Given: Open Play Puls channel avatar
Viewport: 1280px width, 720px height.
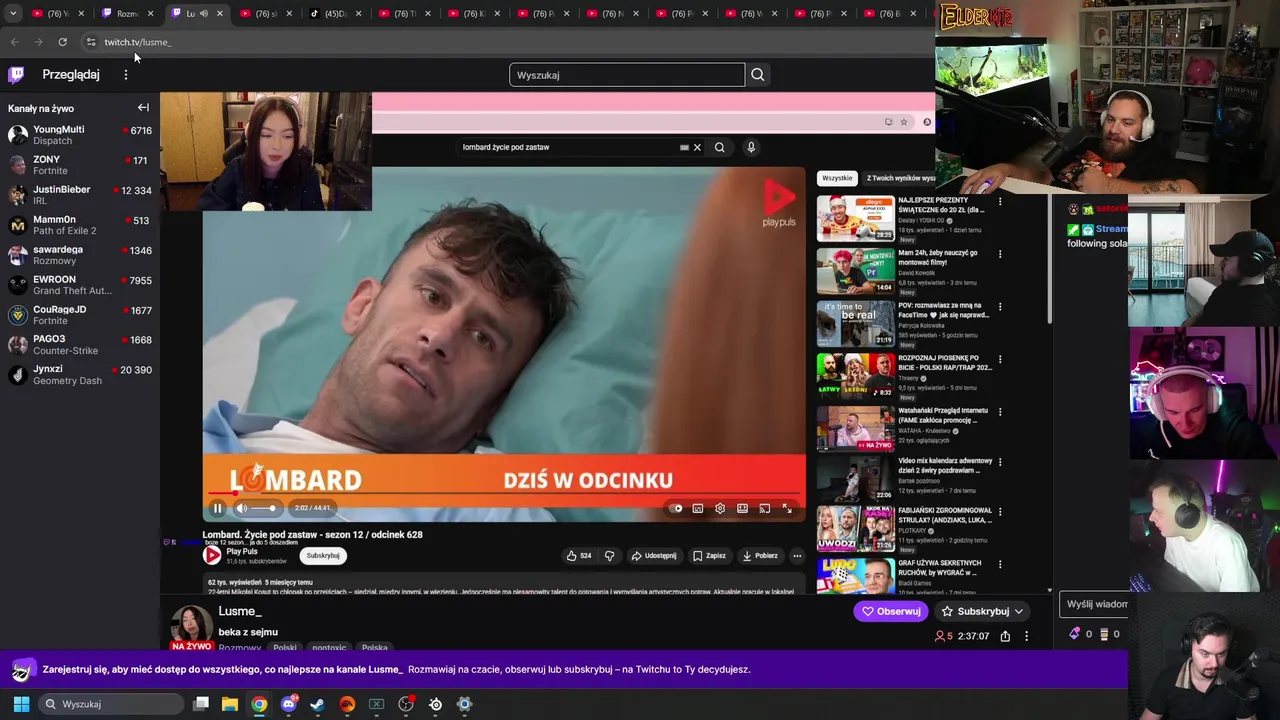Looking at the screenshot, I should pyautogui.click(x=212, y=556).
